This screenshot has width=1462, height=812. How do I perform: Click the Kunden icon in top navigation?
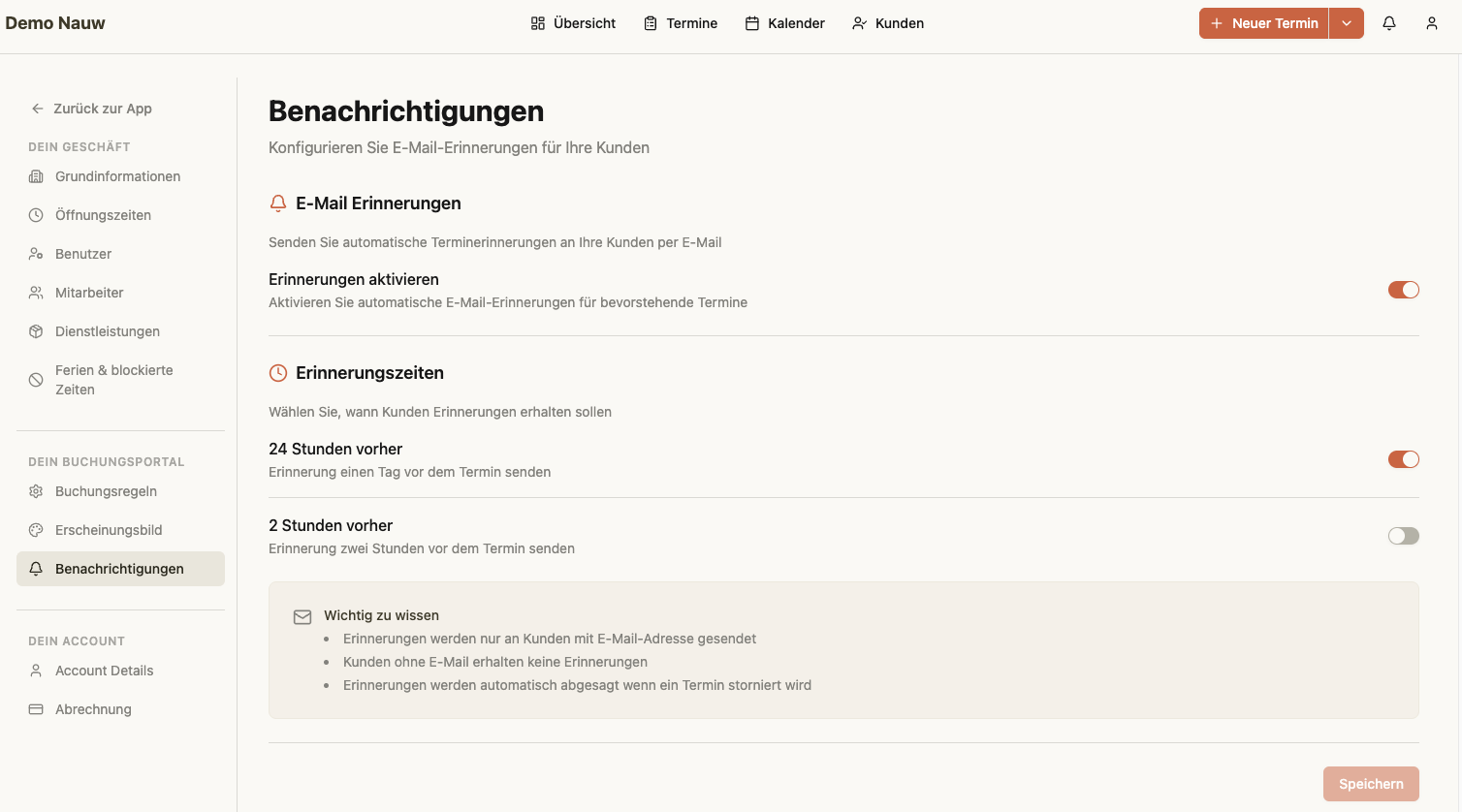click(x=859, y=23)
